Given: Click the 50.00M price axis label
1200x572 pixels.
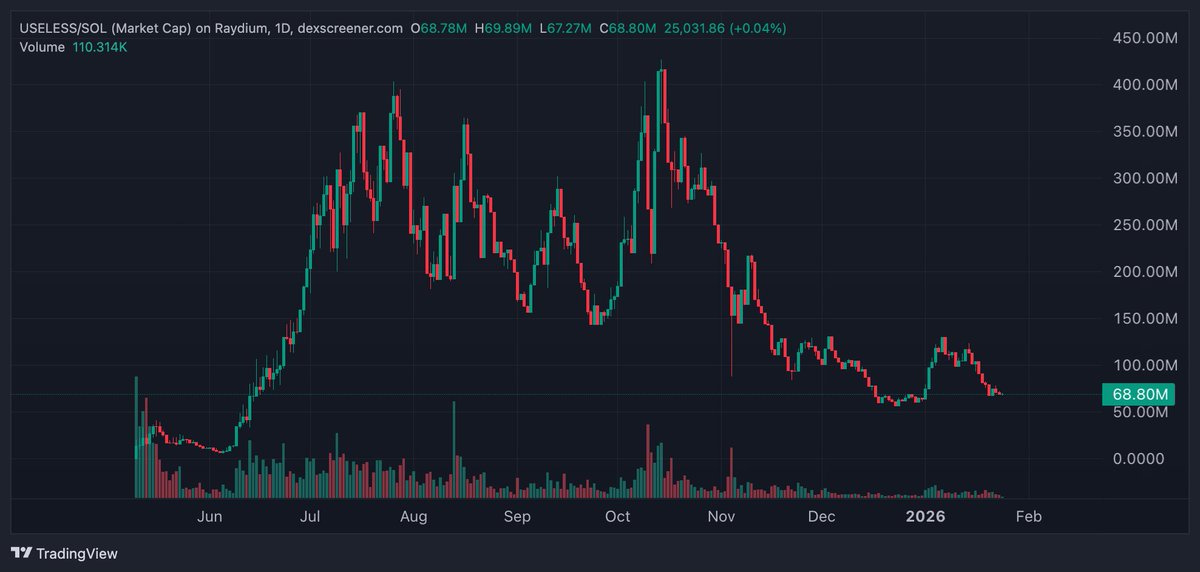Looking at the screenshot, I should tap(1141, 412).
